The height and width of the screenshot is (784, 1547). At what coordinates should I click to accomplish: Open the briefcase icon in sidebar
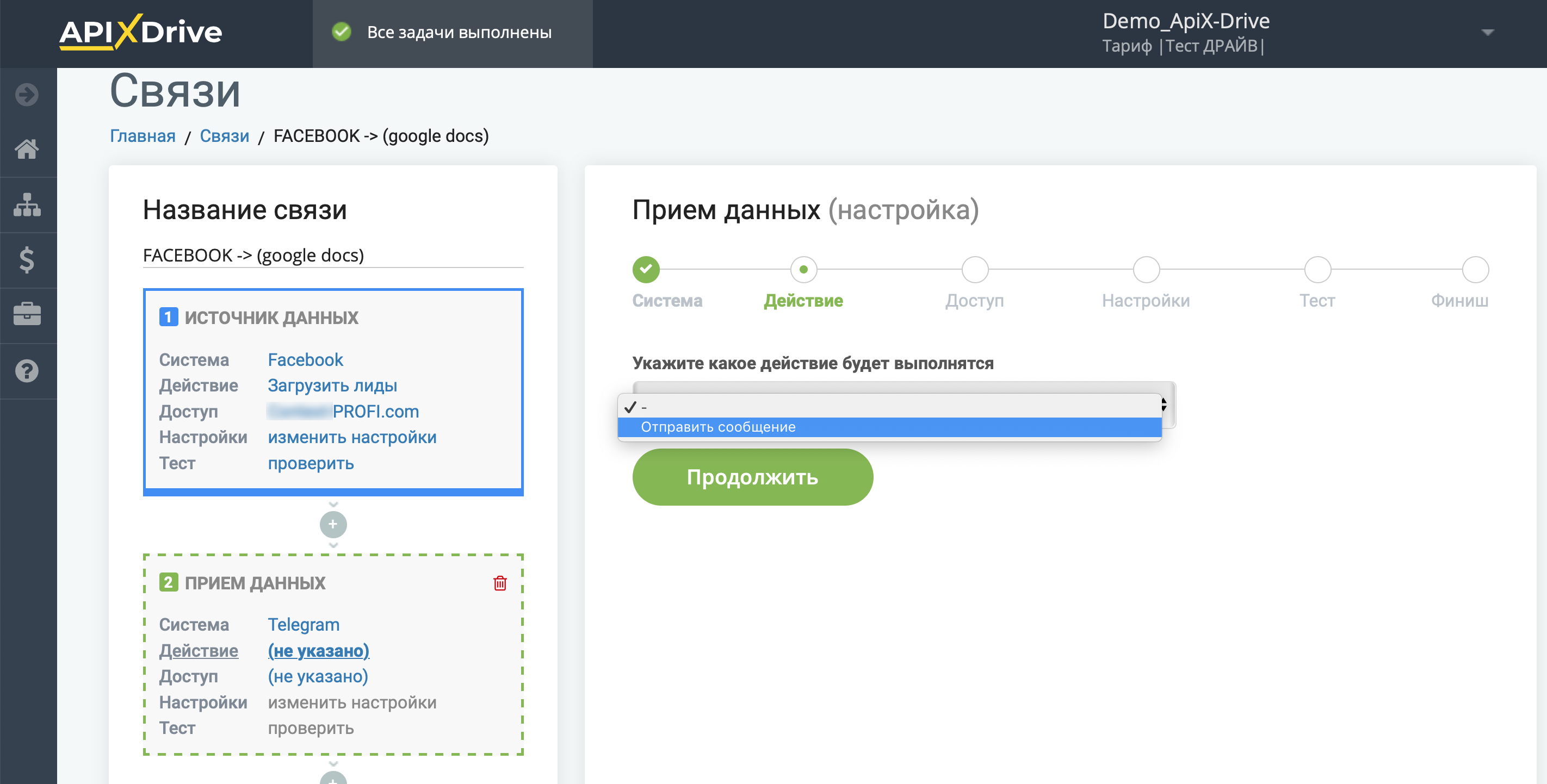[27, 315]
